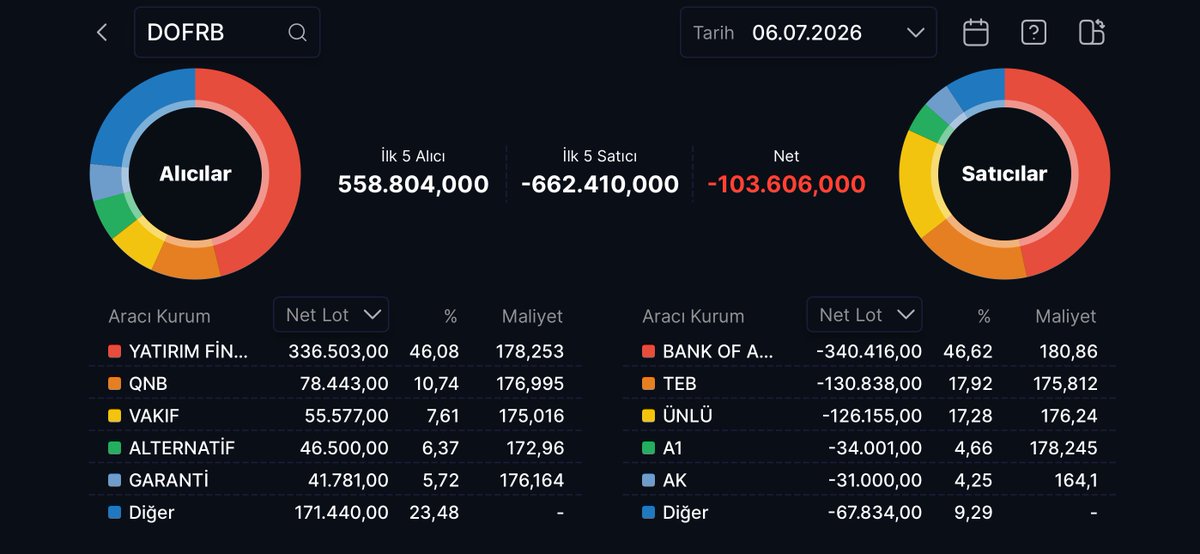The height and width of the screenshot is (554, 1200).
Task: Click the sellers Maliyet column header
Action: (1066, 316)
